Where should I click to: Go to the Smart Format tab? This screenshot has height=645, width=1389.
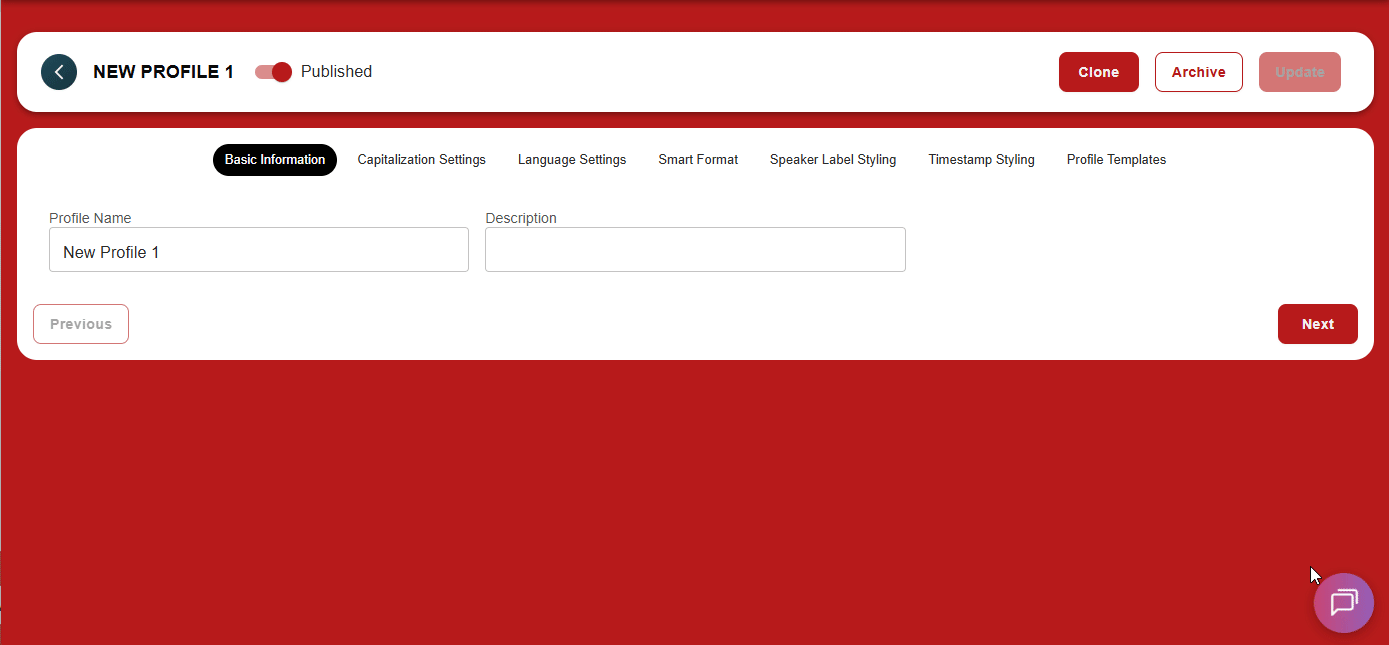tap(698, 160)
